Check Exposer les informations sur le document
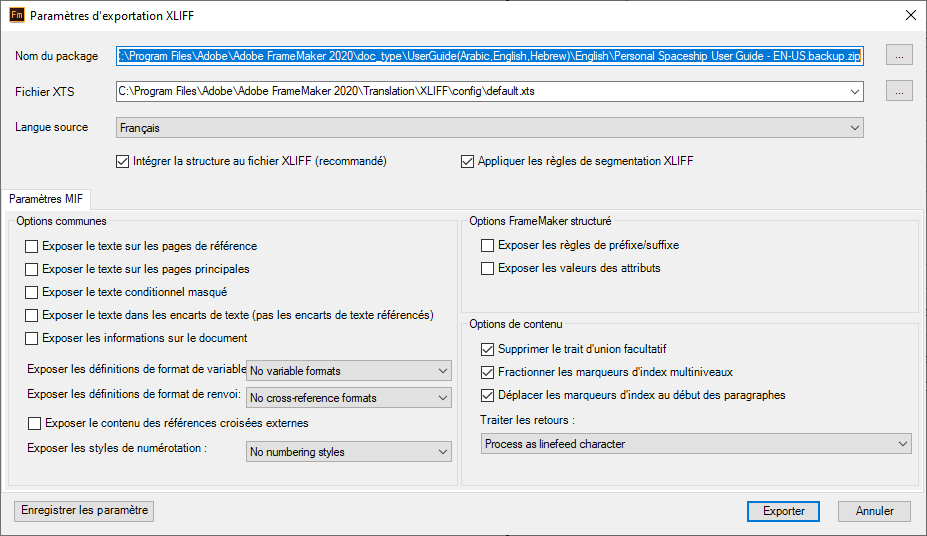 pyautogui.click(x=32, y=338)
